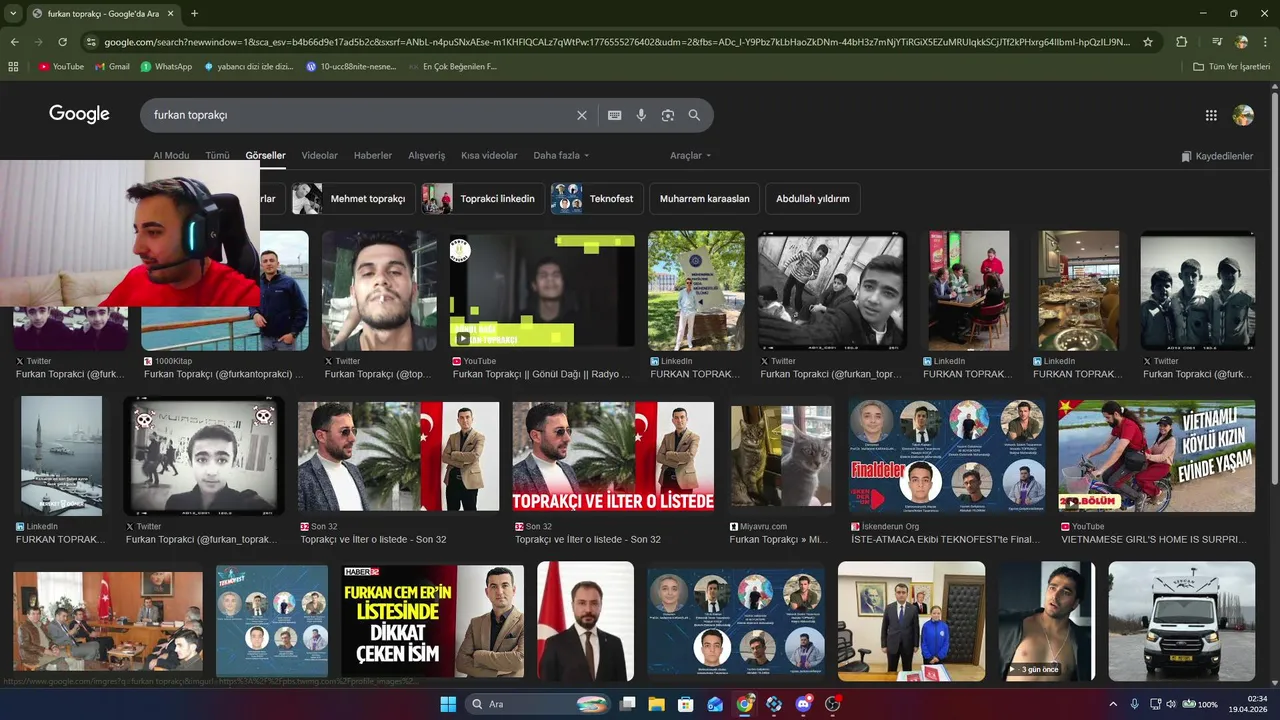Screen dimensions: 1280x720
Task: Open the Google apps grid
Action: click(x=1211, y=115)
